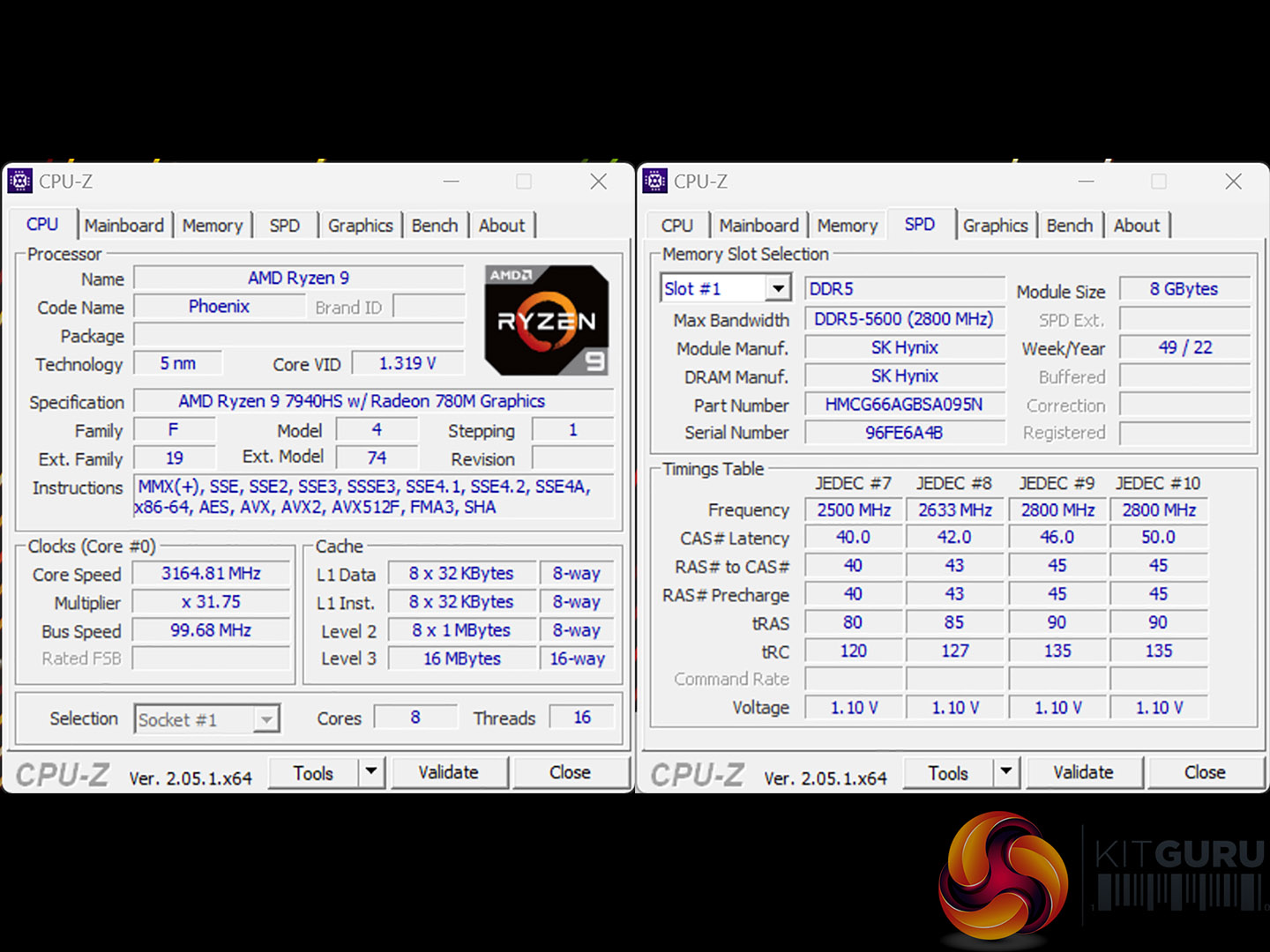The image size is (1270, 952).
Task: Click the DRAM Manuf. value "SK Hynix"
Action: coord(905,376)
